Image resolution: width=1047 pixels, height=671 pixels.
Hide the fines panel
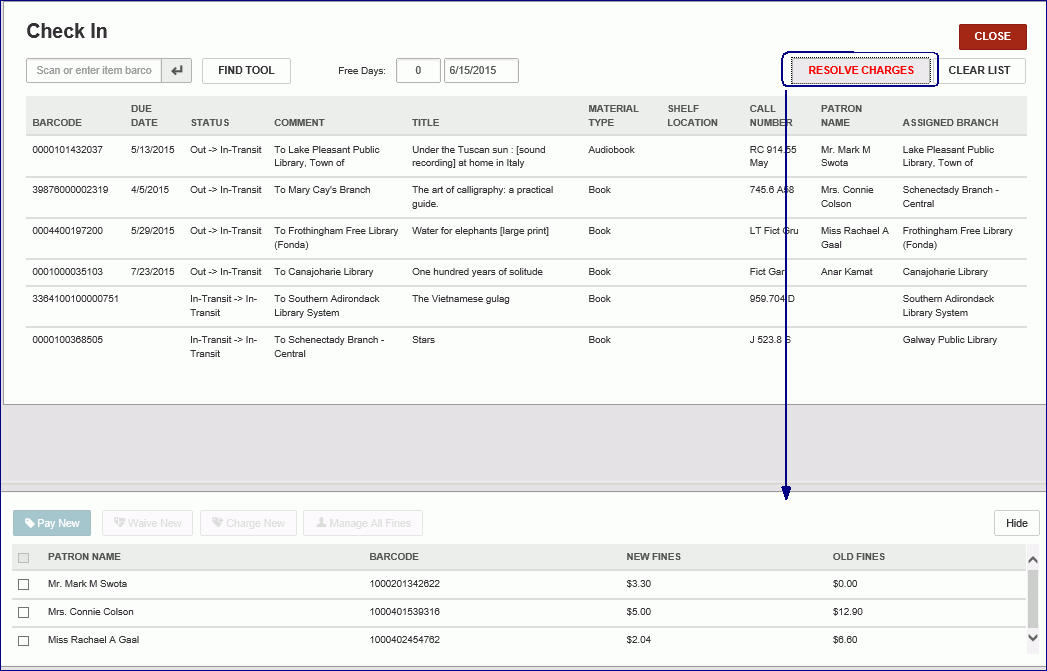pos(1016,523)
